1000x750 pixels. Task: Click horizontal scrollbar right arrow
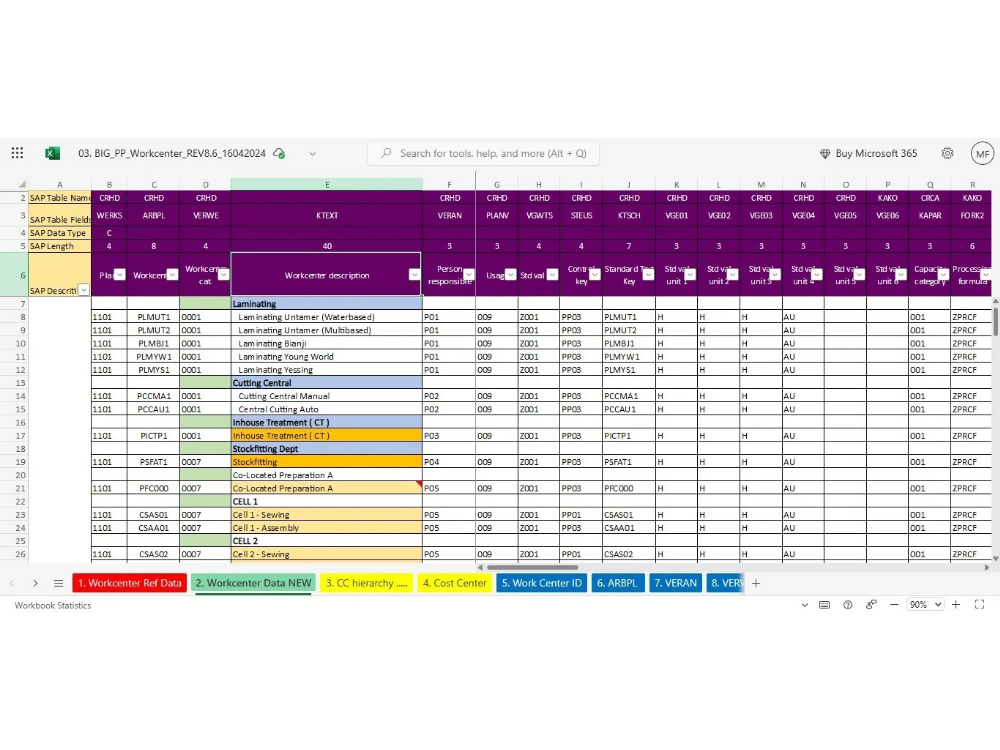(x=987, y=567)
